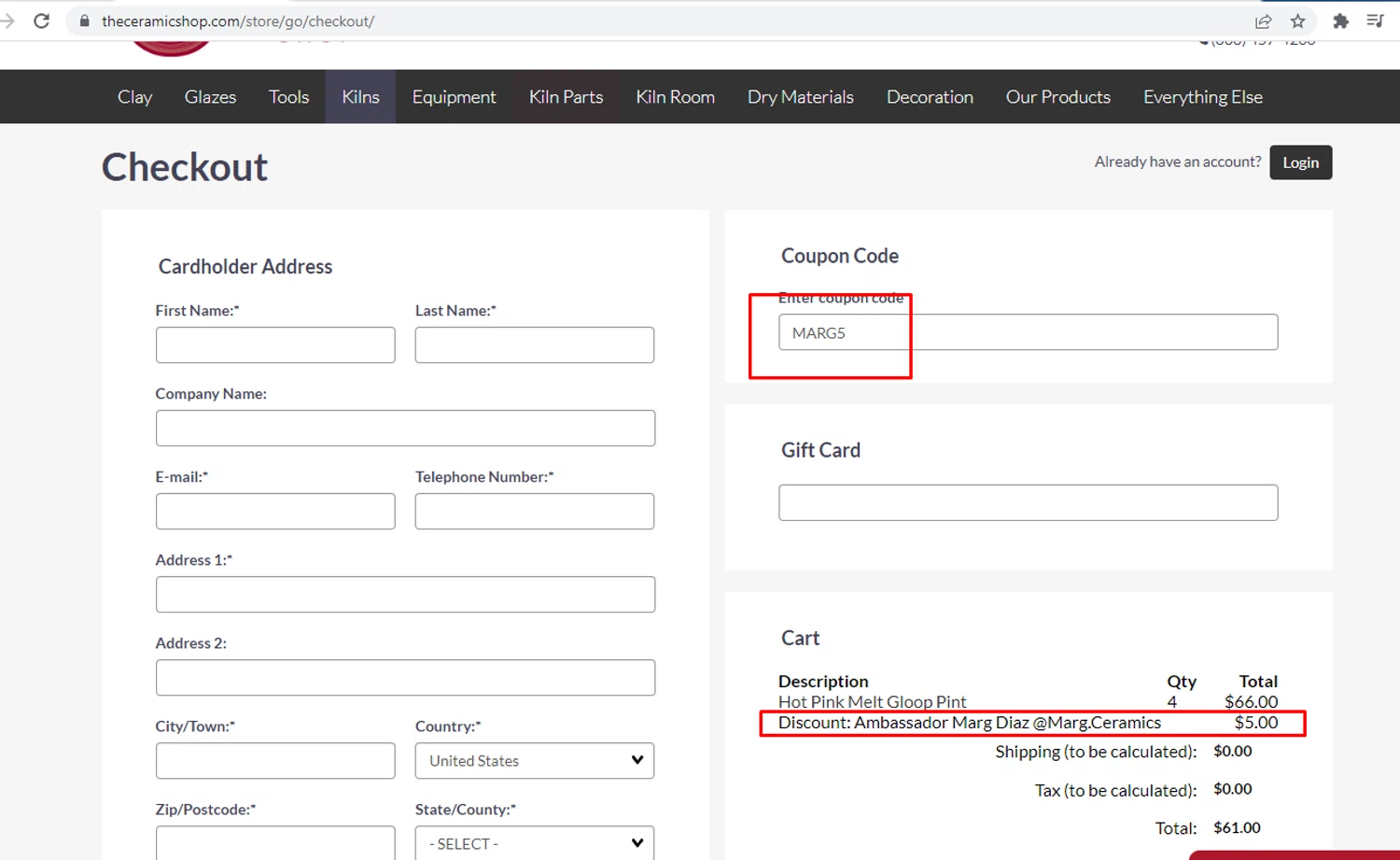Viewport: 1400px width, 860px height.
Task: Bookmark this page with the star icon
Action: 1297,21
